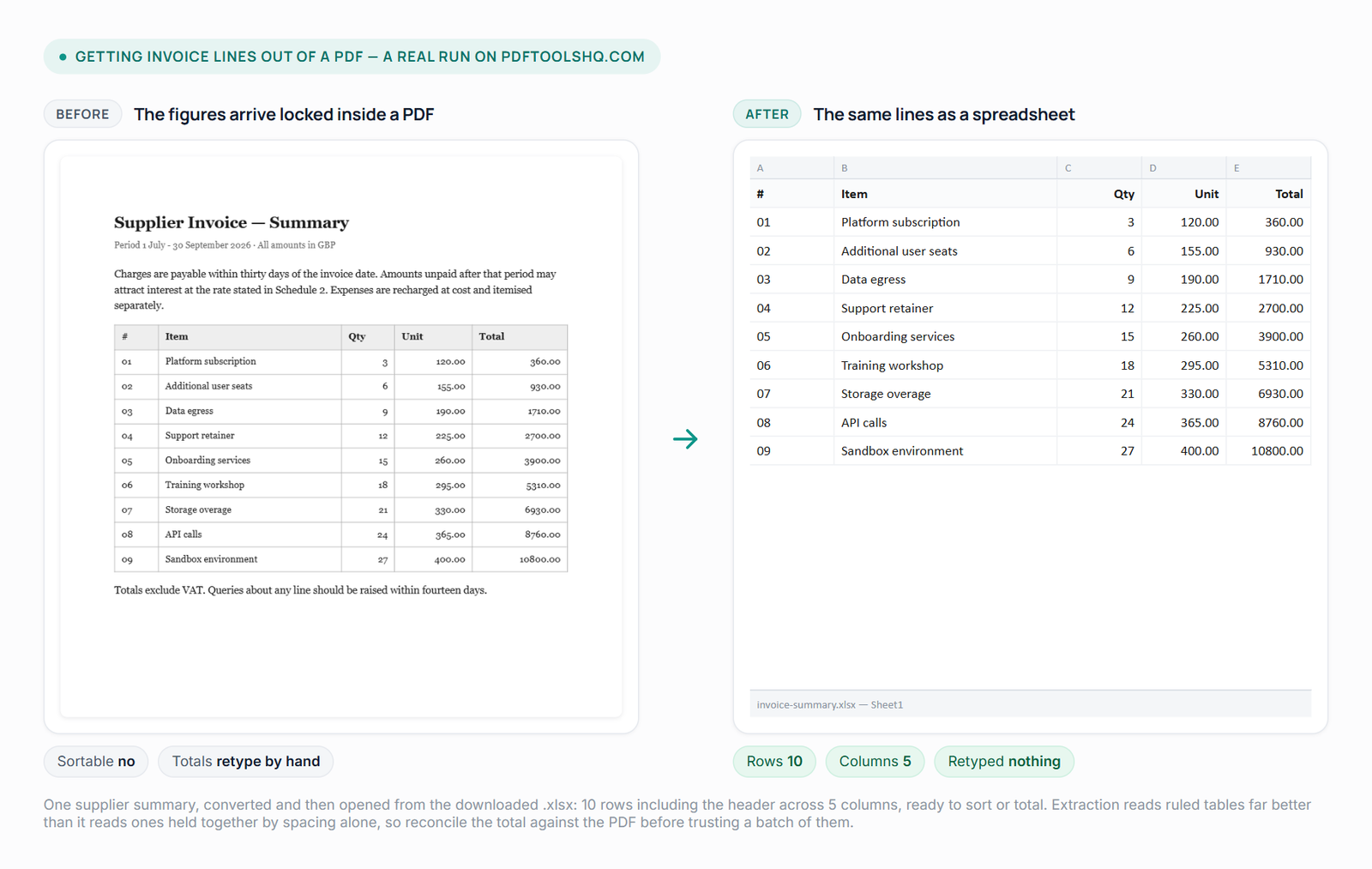Click the spreadsheet 'Unit' header cell
The image size is (1372, 869).
click(x=1183, y=194)
